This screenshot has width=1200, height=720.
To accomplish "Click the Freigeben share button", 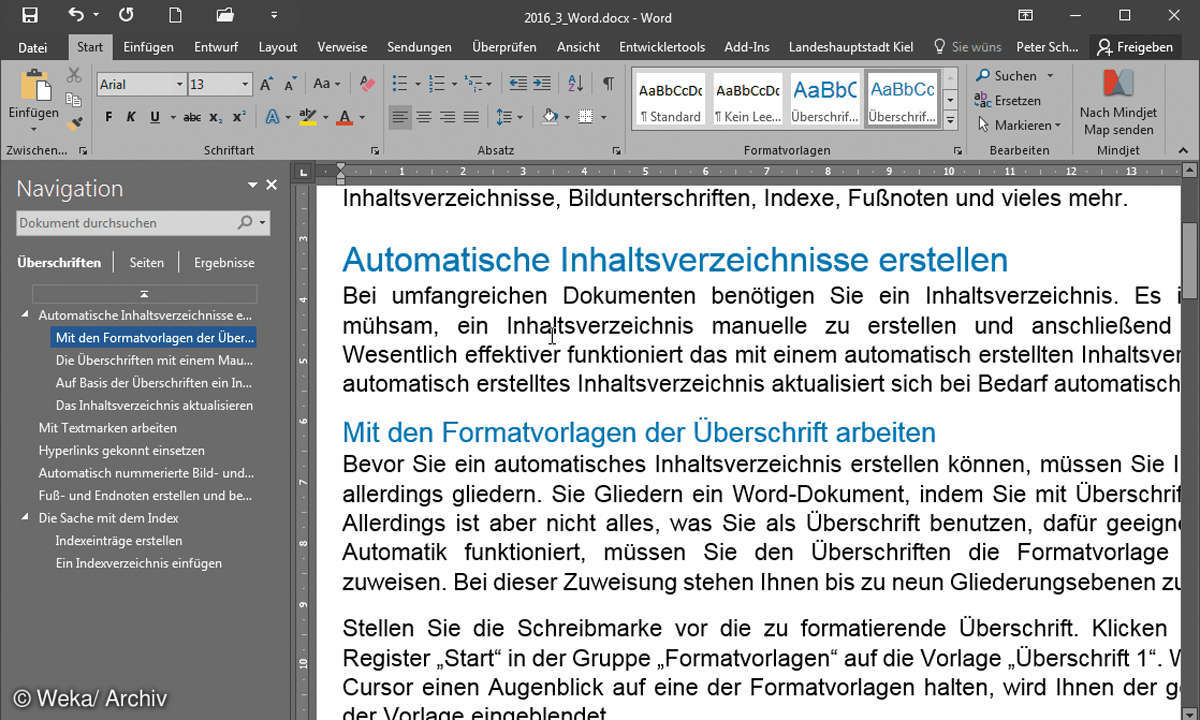I will pyautogui.click(x=1133, y=47).
